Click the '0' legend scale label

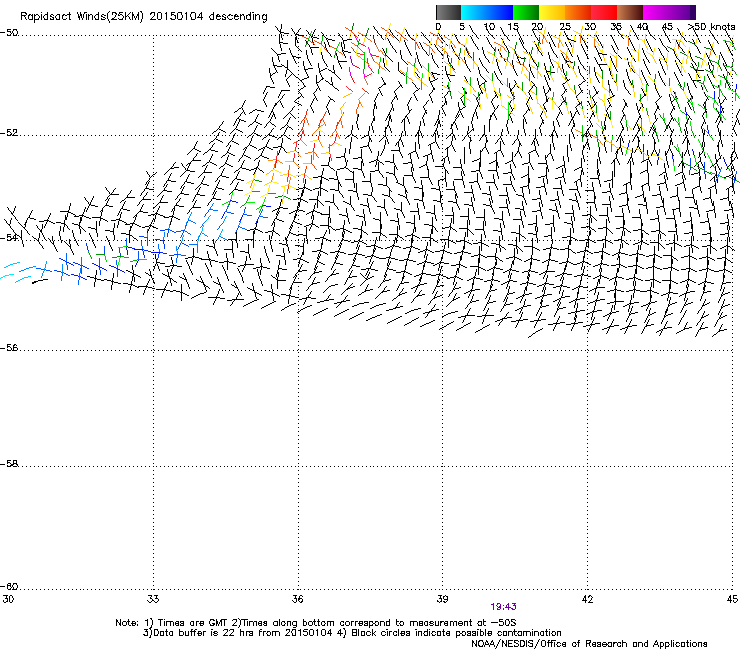click(438, 27)
